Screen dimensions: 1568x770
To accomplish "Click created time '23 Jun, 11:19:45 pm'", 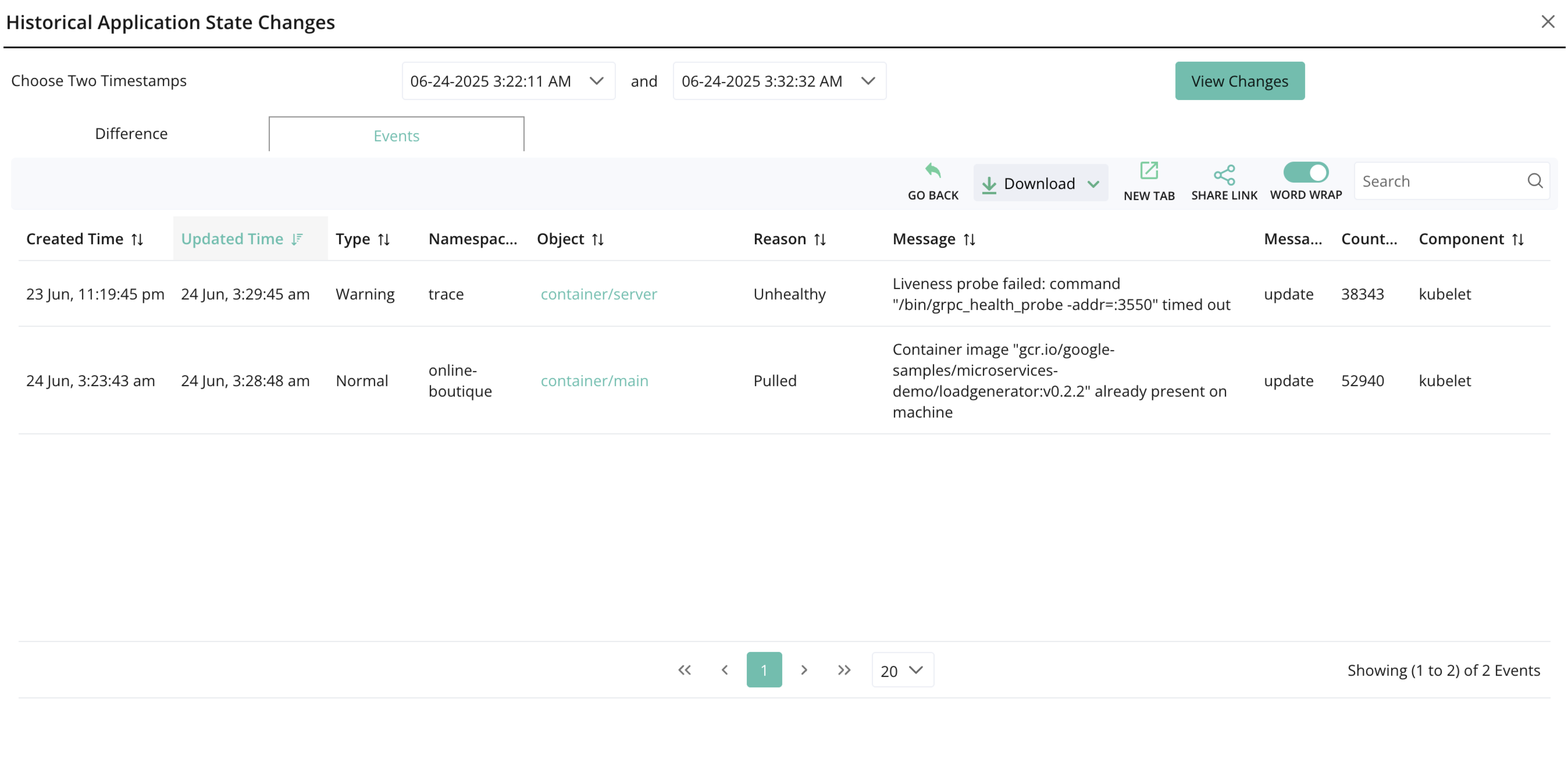I will pos(95,294).
